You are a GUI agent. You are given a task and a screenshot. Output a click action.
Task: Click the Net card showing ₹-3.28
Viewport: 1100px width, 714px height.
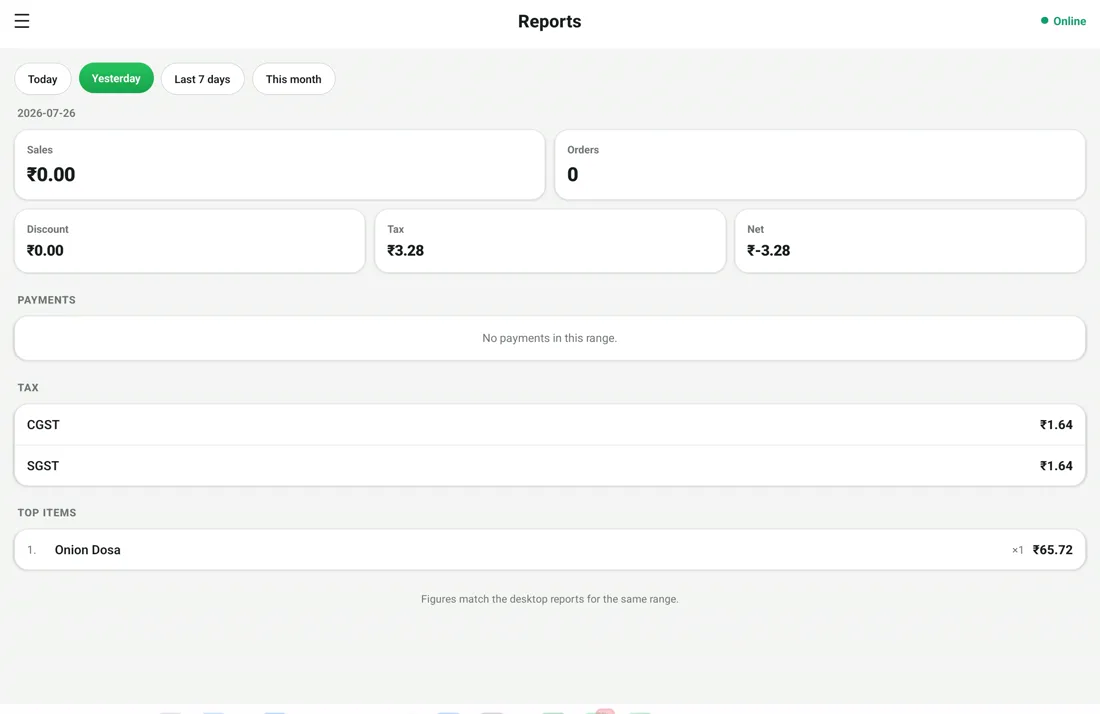tap(910, 241)
